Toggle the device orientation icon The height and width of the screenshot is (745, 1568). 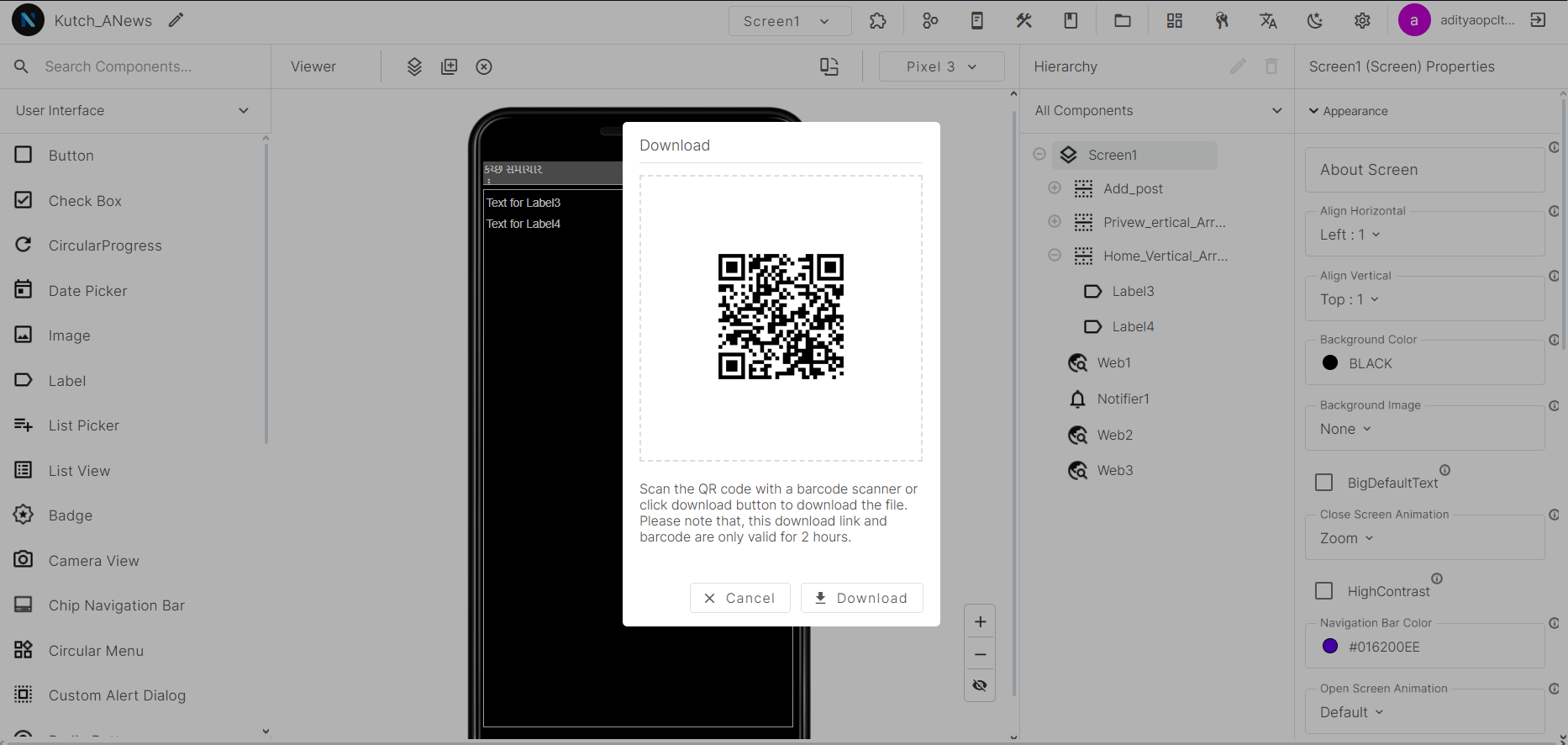[x=829, y=66]
